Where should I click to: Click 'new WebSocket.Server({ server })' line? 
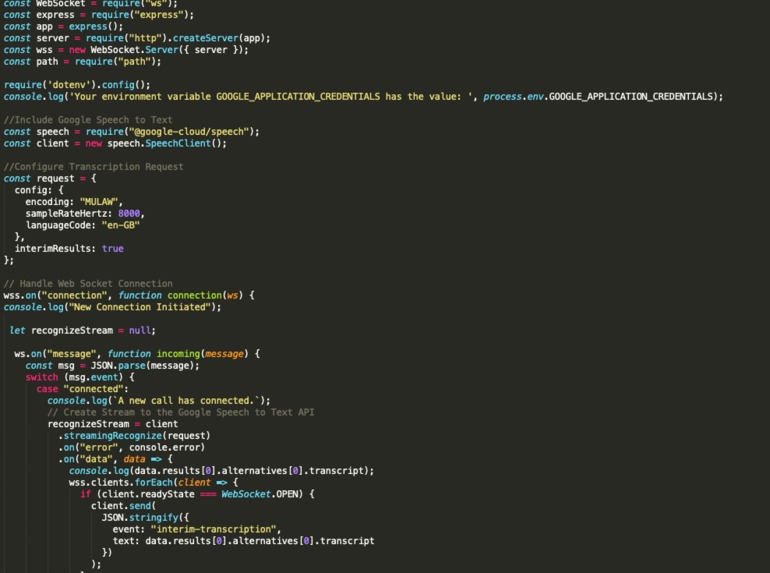[126, 50]
